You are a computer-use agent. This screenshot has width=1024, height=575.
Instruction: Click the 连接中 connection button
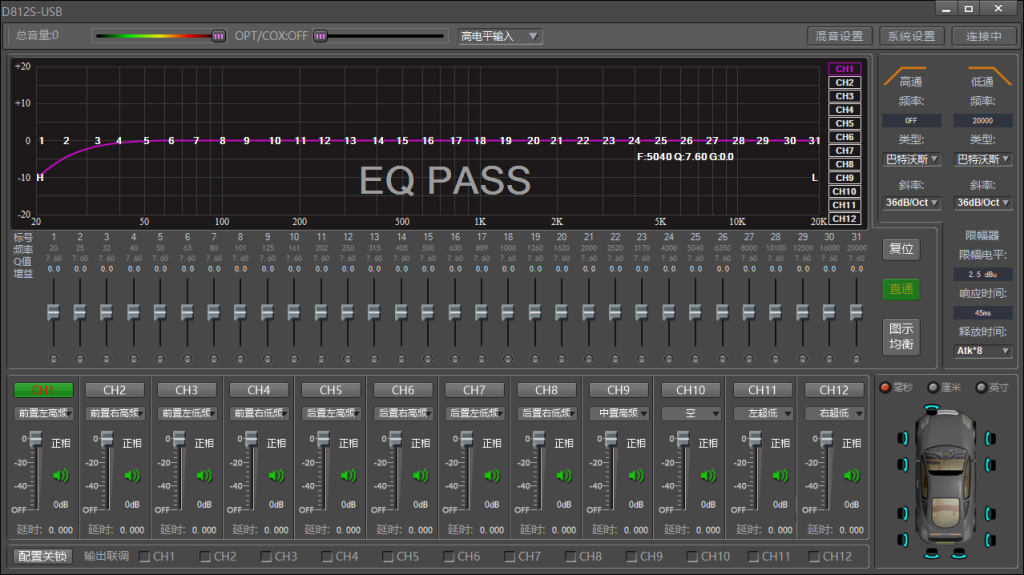tap(984, 36)
